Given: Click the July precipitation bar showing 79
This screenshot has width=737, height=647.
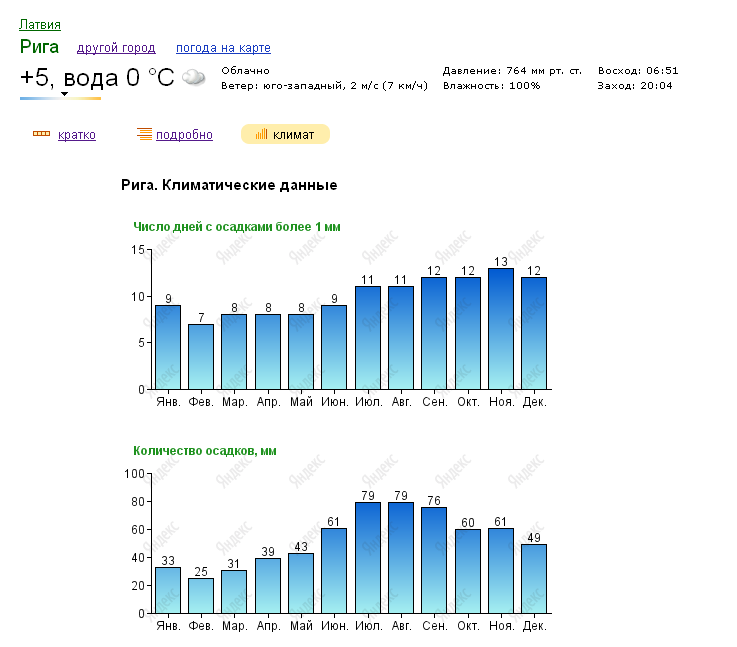Looking at the screenshot, I should click(x=367, y=557).
